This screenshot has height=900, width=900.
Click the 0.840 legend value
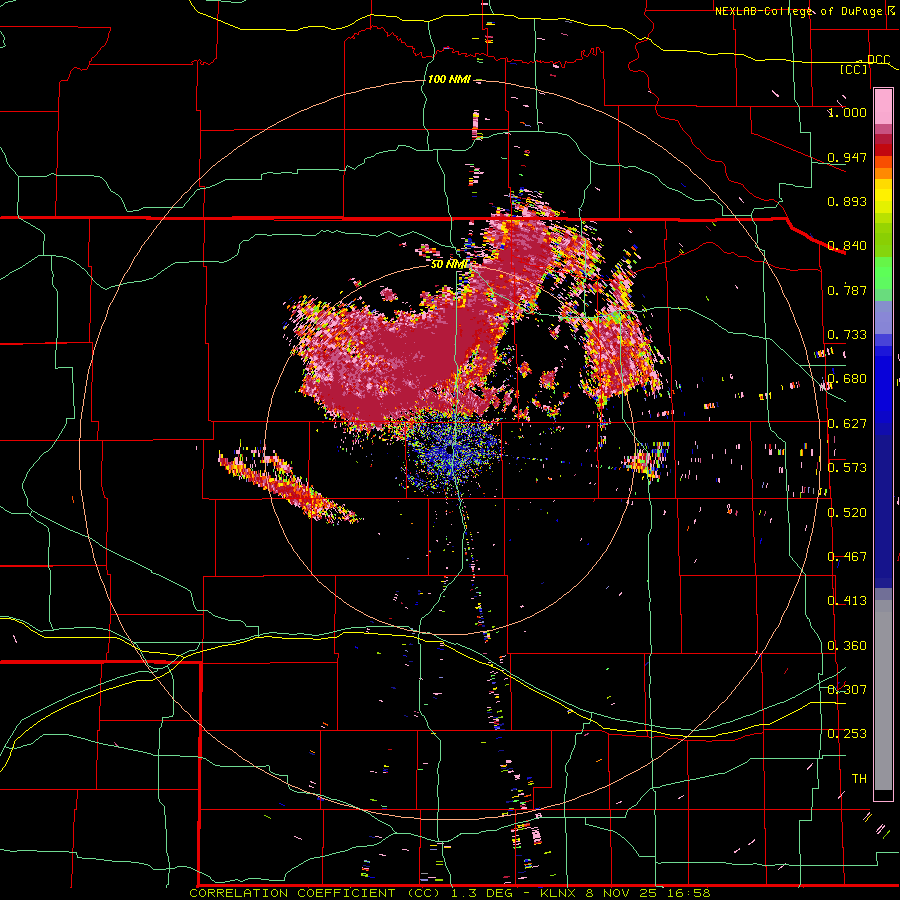[x=847, y=246]
